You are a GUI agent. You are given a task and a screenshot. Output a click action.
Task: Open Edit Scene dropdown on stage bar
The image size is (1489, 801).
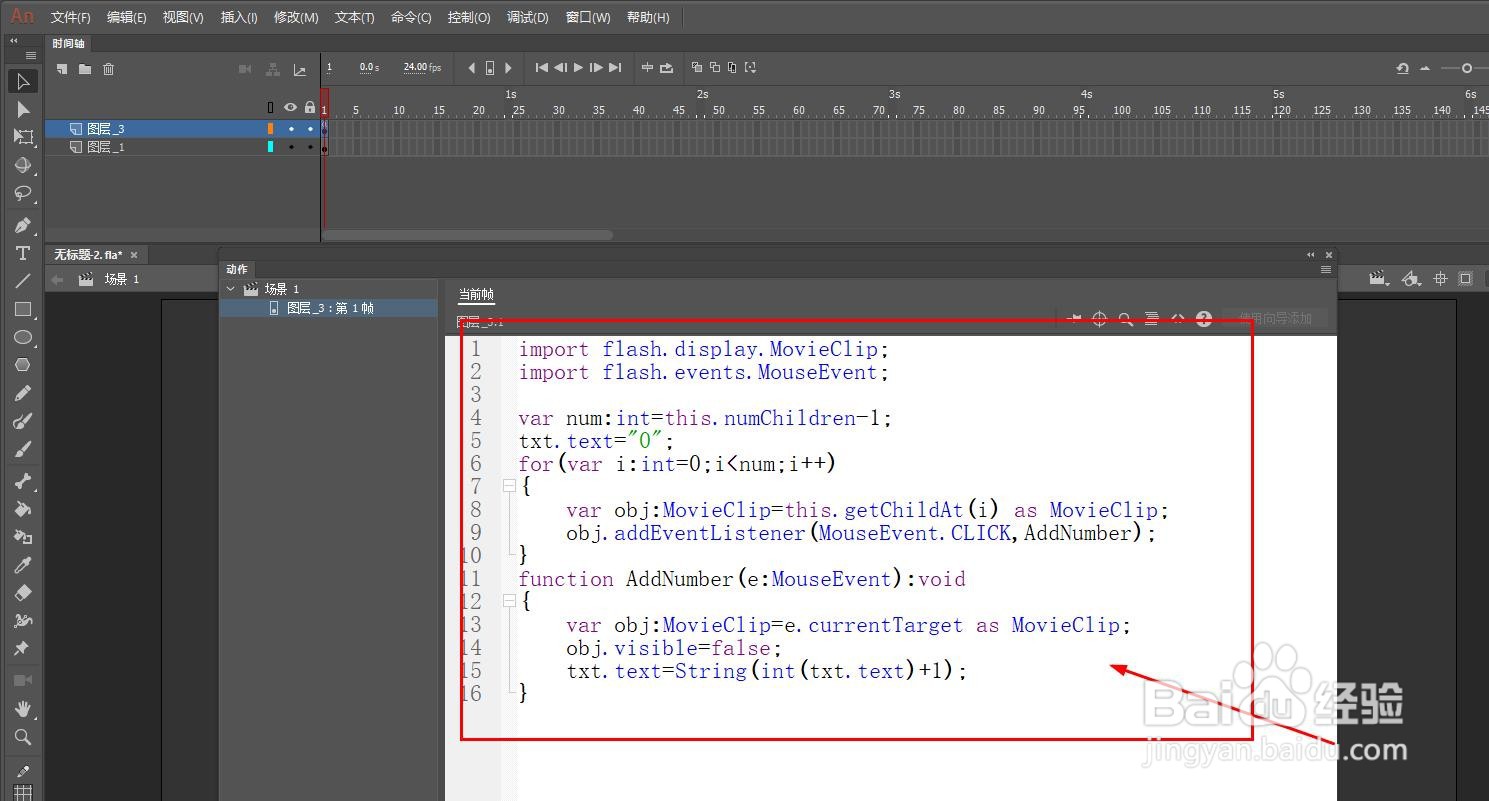(1380, 279)
